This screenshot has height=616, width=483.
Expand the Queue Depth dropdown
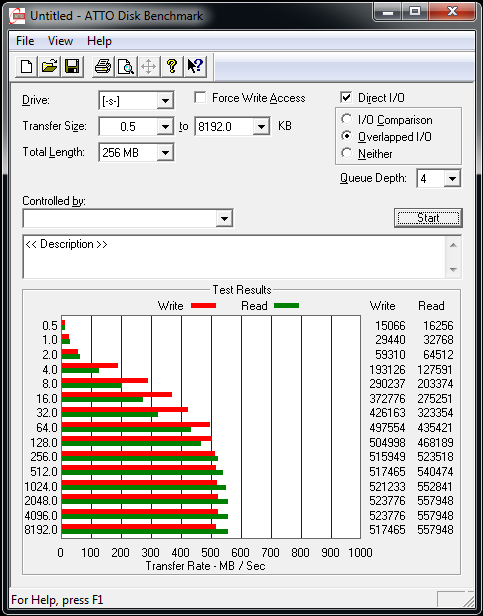point(452,179)
